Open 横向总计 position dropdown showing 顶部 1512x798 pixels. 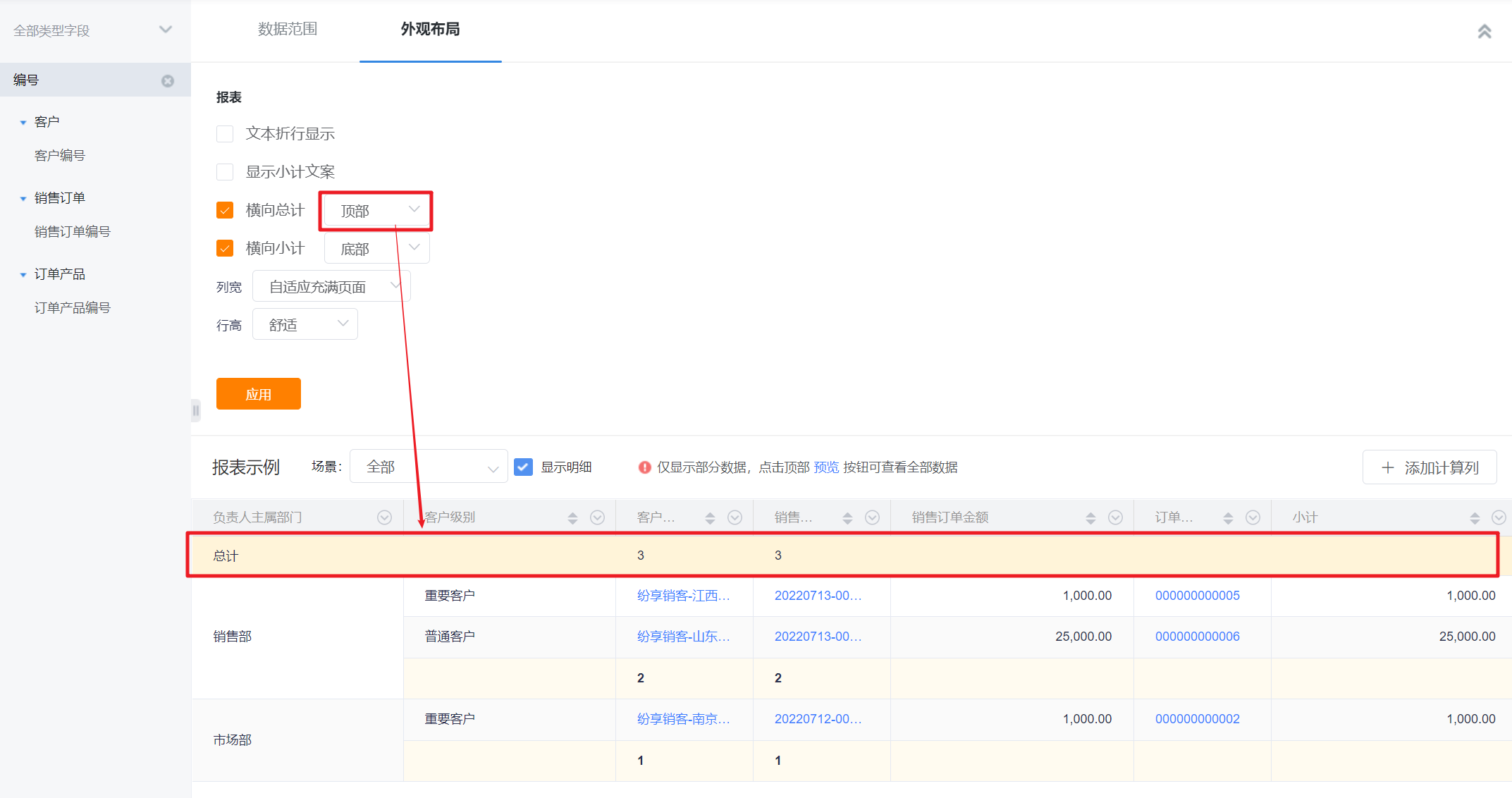[376, 211]
